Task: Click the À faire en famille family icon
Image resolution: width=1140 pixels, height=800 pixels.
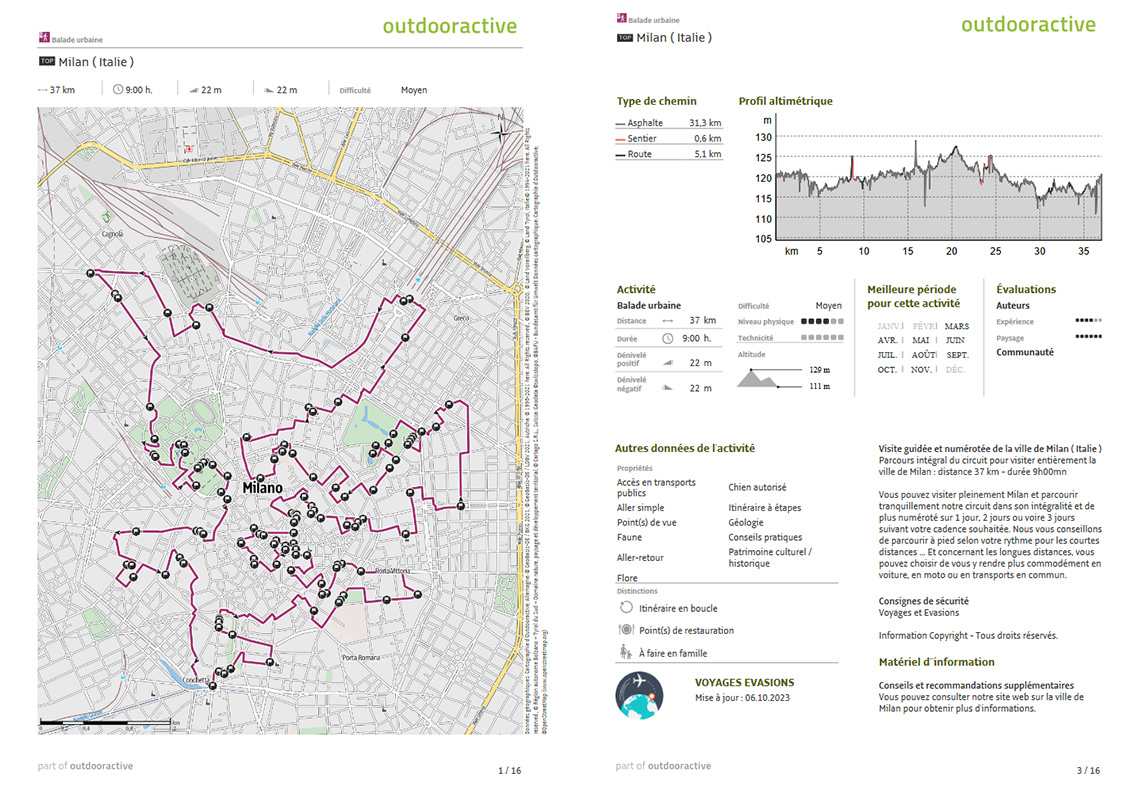Action: pyautogui.click(x=625, y=652)
